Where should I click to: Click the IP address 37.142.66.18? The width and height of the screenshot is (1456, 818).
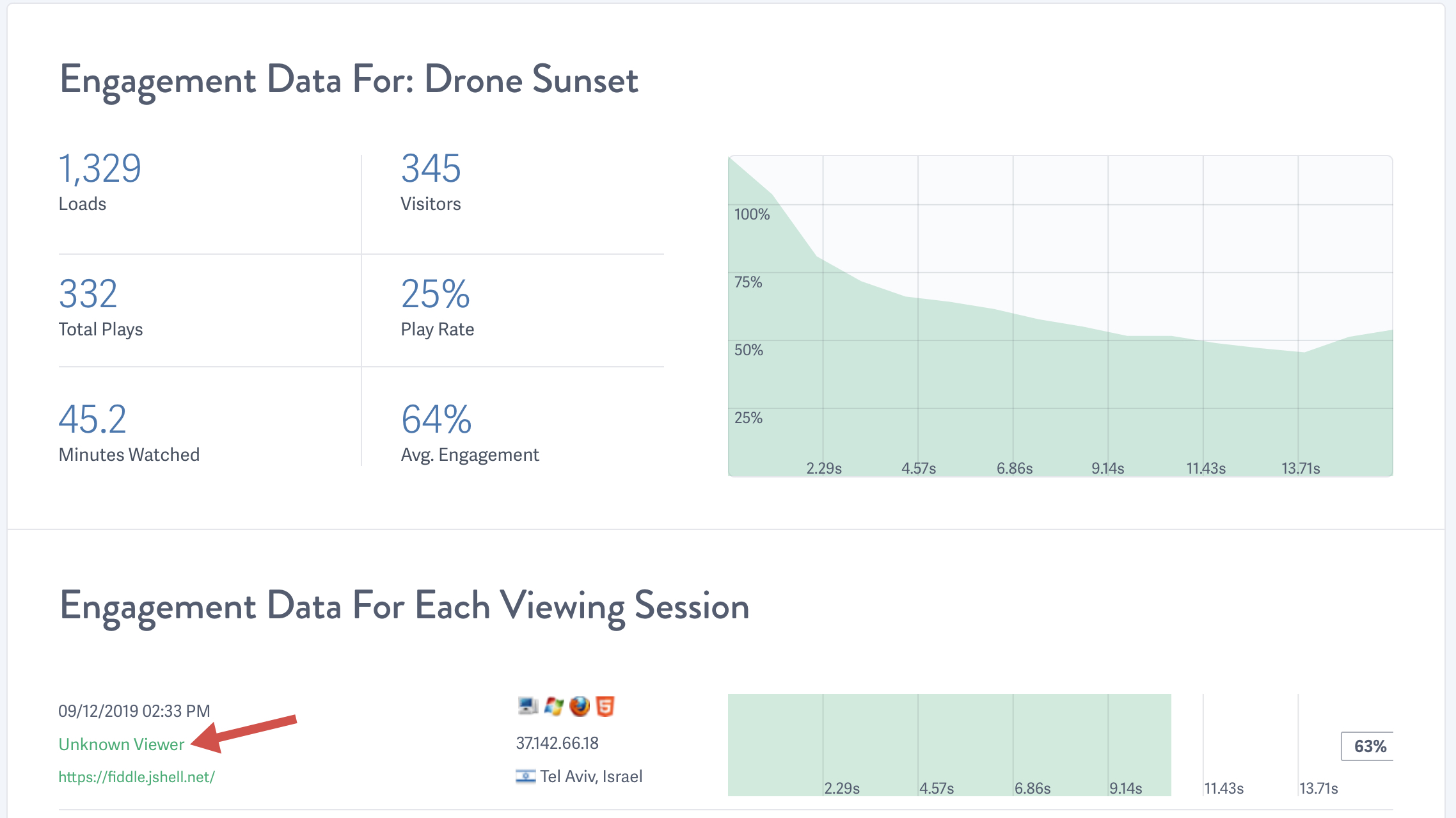pyautogui.click(x=557, y=743)
